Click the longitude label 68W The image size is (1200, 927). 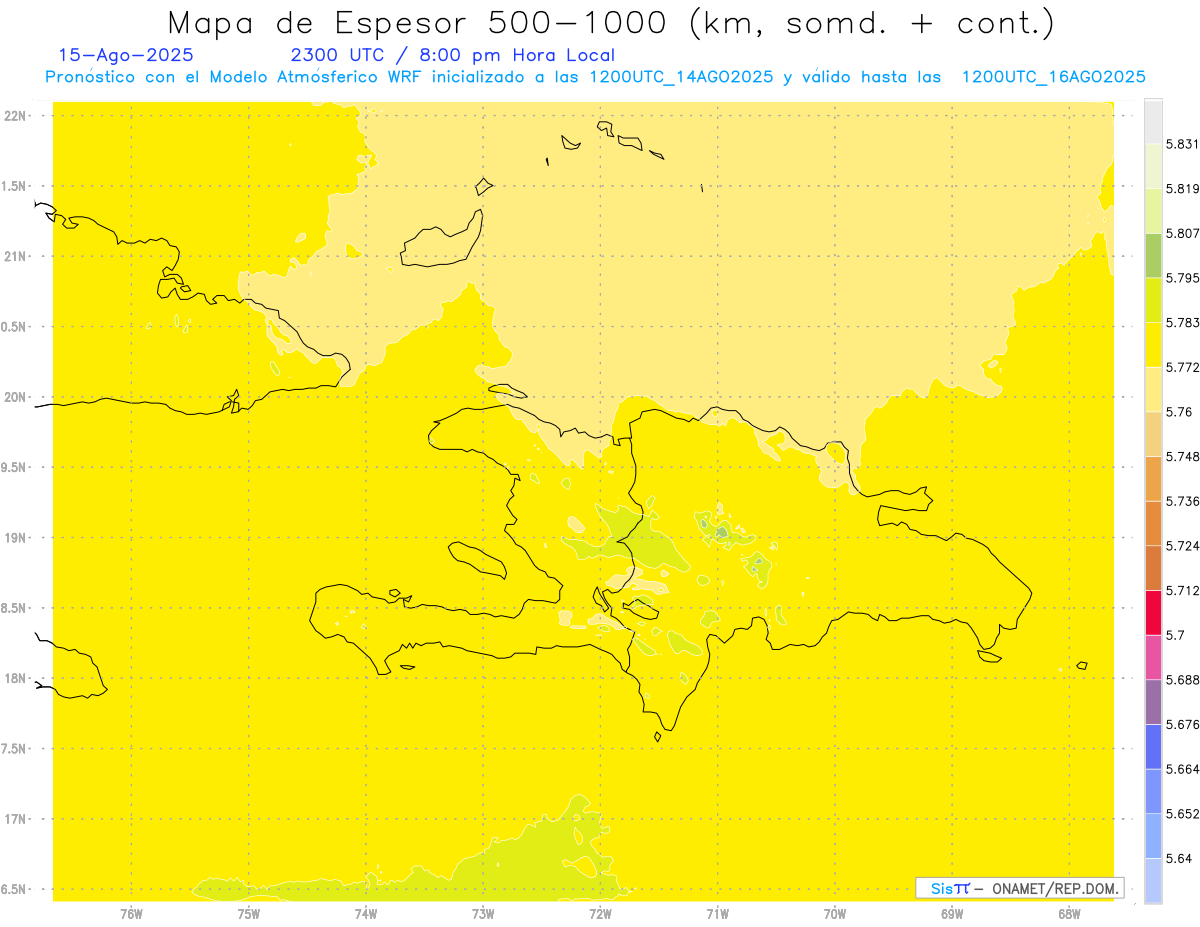pyautogui.click(x=1068, y=913)
